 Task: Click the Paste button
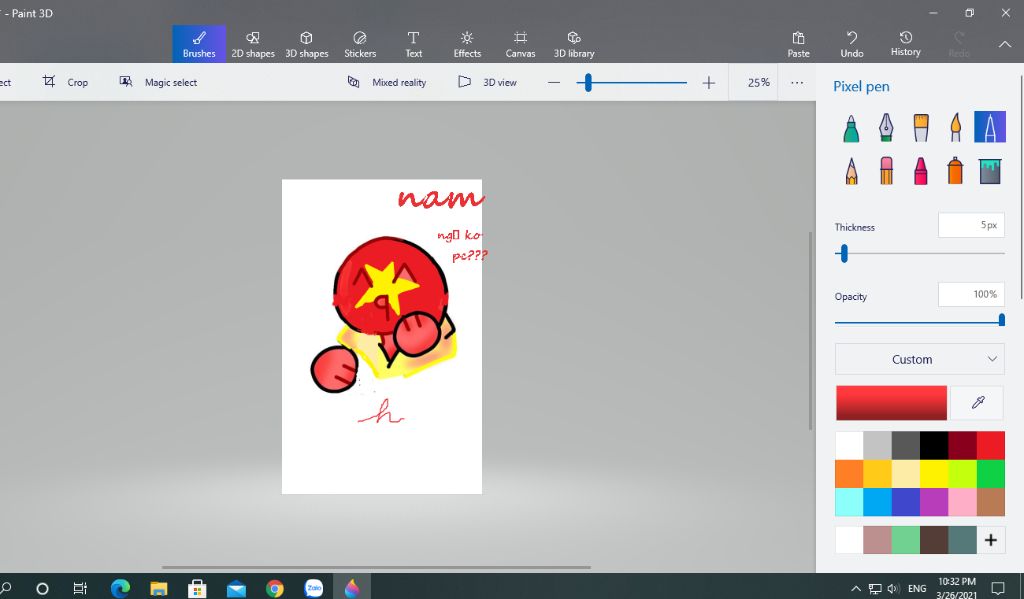[798, 44]
